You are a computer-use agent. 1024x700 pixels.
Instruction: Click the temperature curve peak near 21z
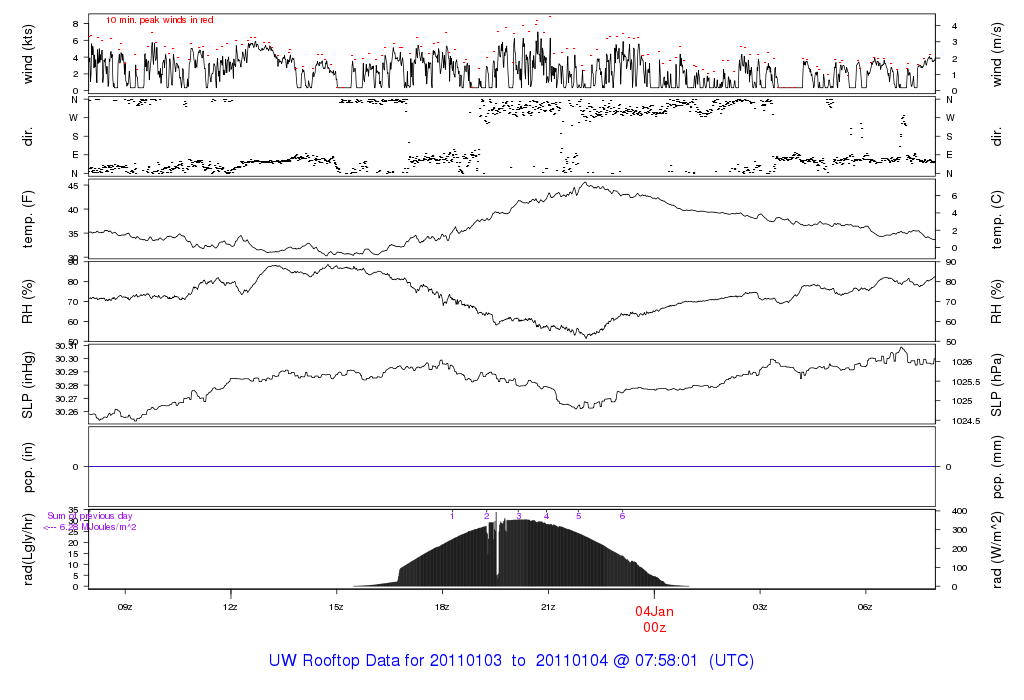click(582, 183)
